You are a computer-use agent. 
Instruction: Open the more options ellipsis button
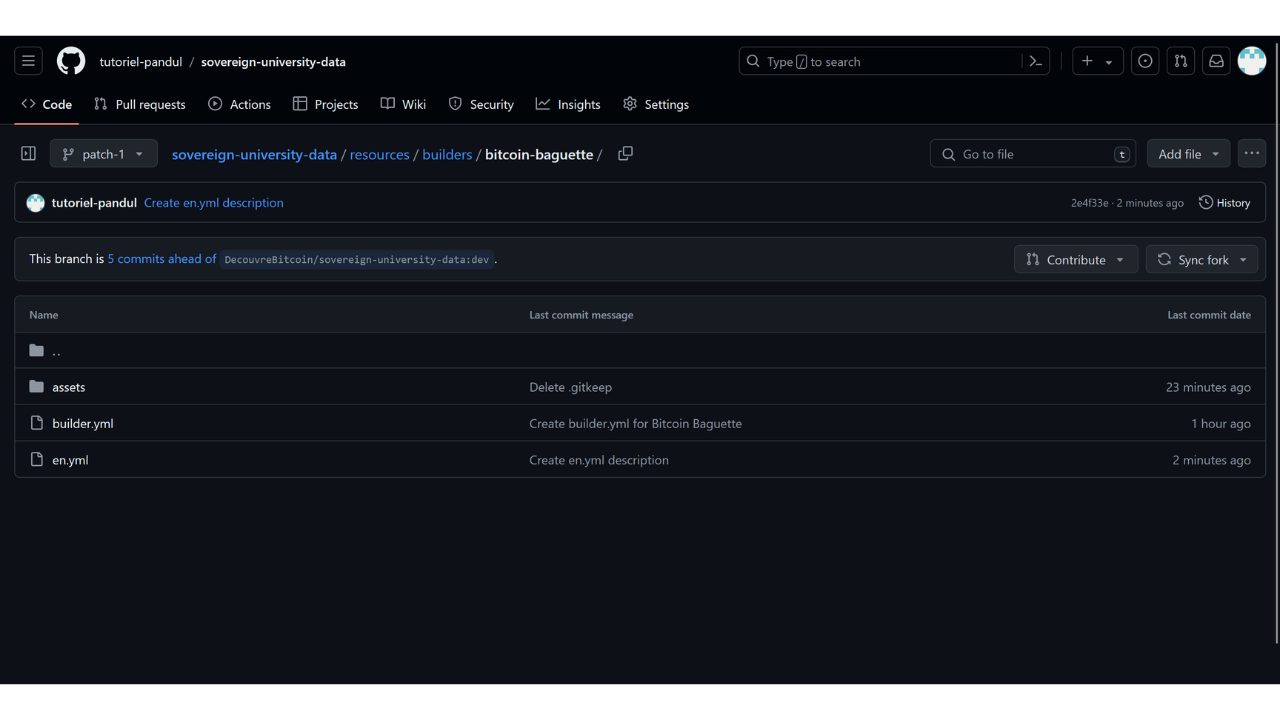click(1252, 154)
